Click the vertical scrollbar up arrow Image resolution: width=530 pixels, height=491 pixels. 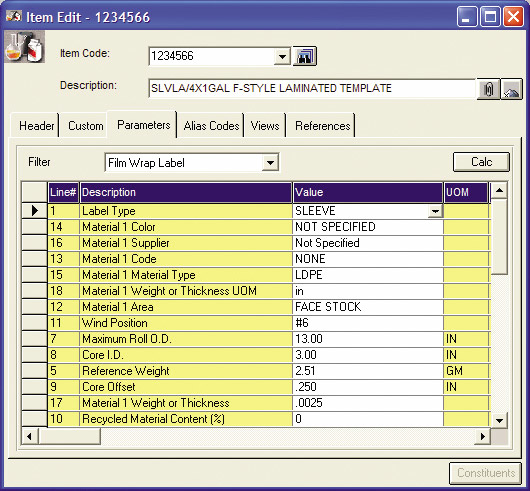(x=499, y=191)
